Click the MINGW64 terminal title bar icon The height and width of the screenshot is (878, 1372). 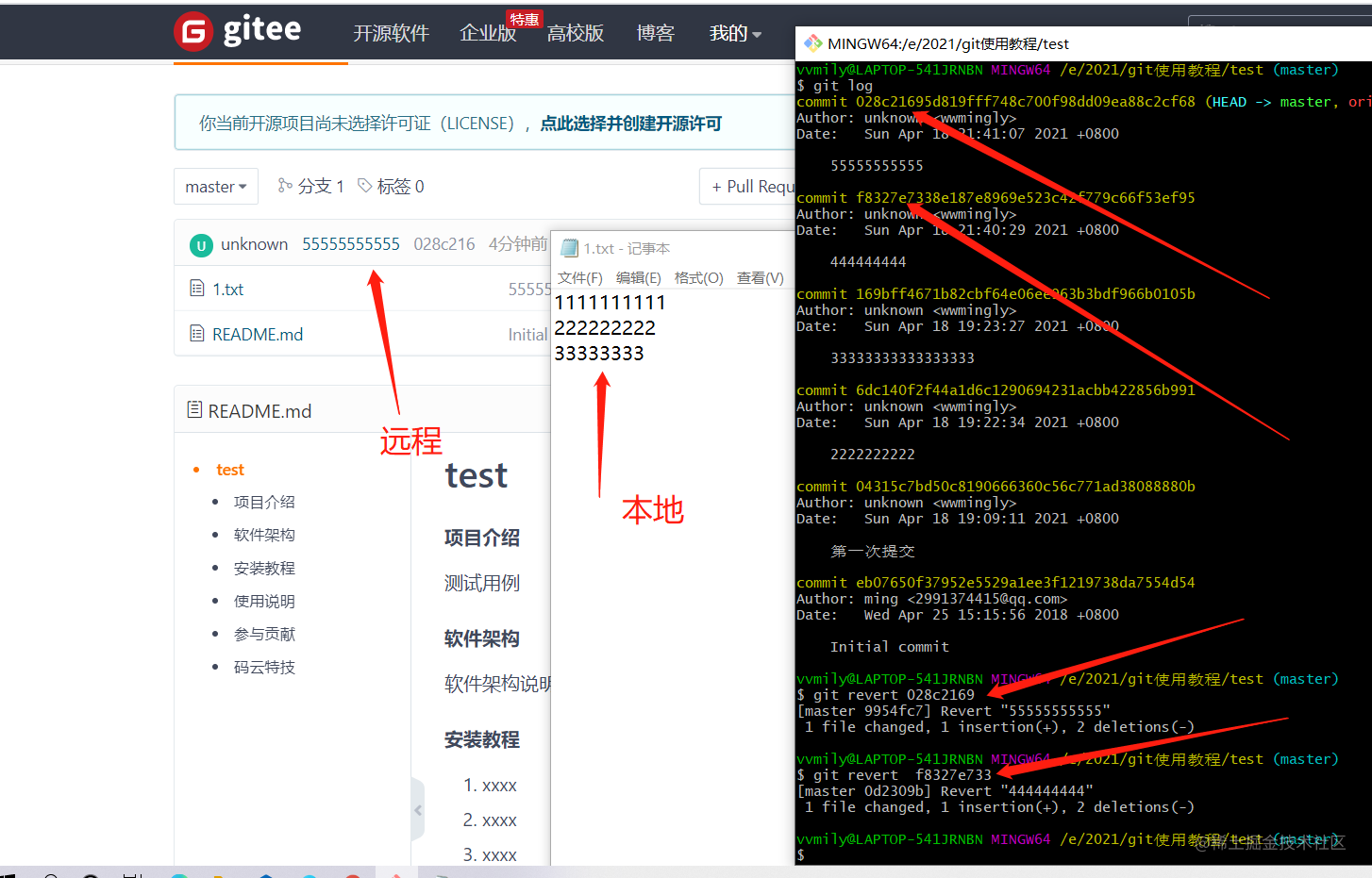[x=812, y=43]
